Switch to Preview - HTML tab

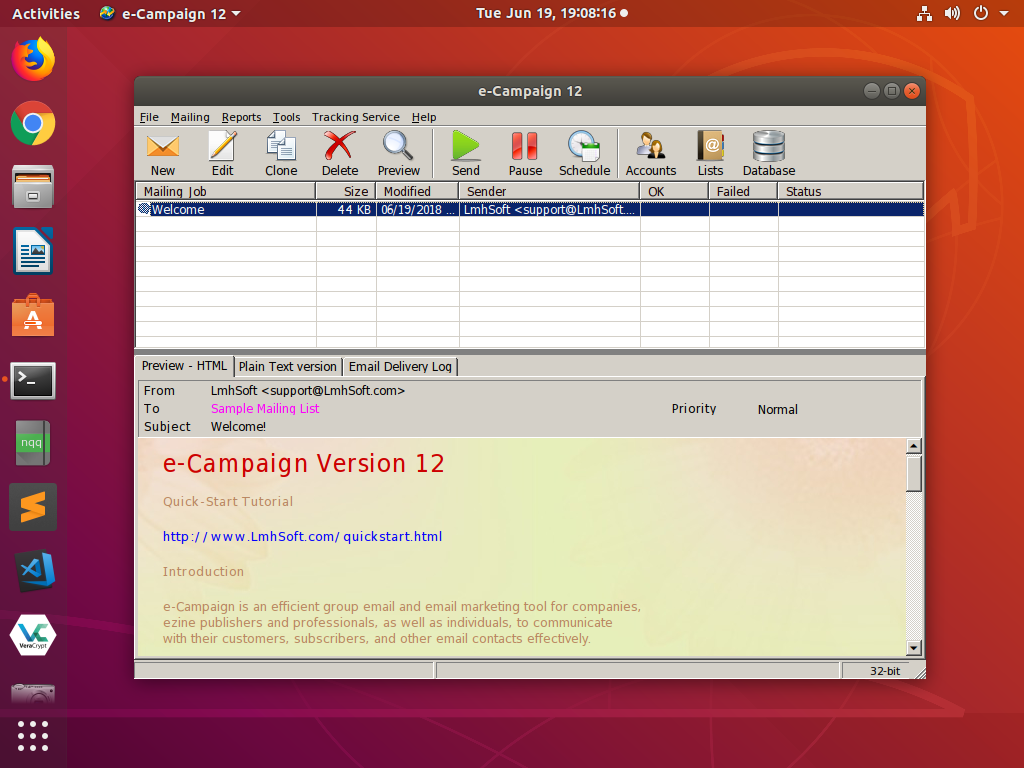pos(184,366)
